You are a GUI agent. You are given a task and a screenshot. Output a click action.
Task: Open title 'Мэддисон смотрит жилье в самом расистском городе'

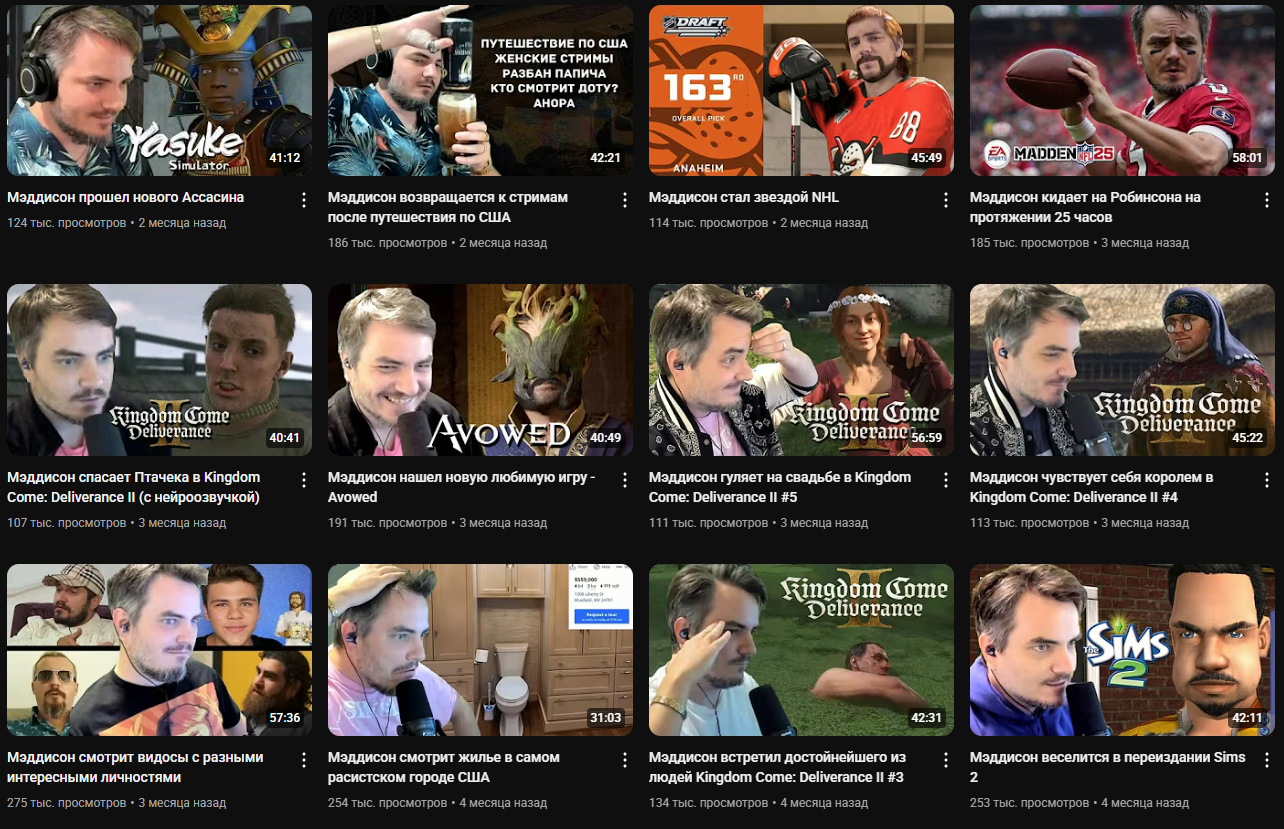tap(443, 767)
